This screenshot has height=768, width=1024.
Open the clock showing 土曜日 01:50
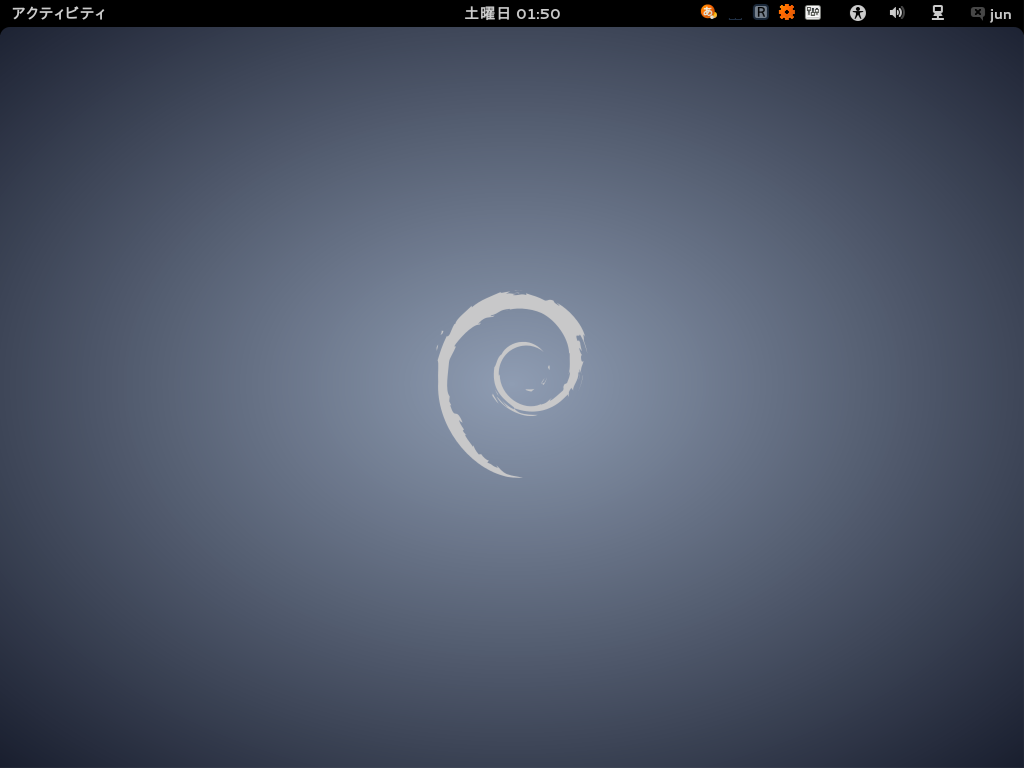tap(512, 13)
